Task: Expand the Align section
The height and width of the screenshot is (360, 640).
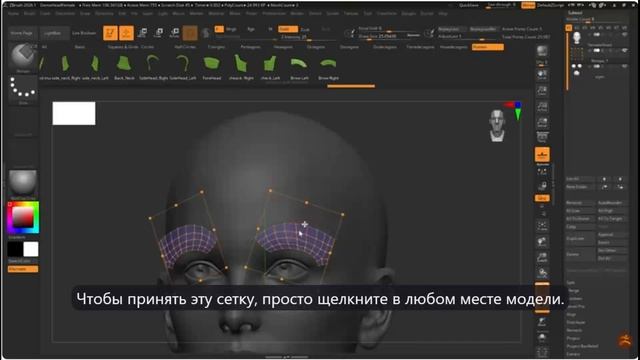Action: (x=571, y=314)
